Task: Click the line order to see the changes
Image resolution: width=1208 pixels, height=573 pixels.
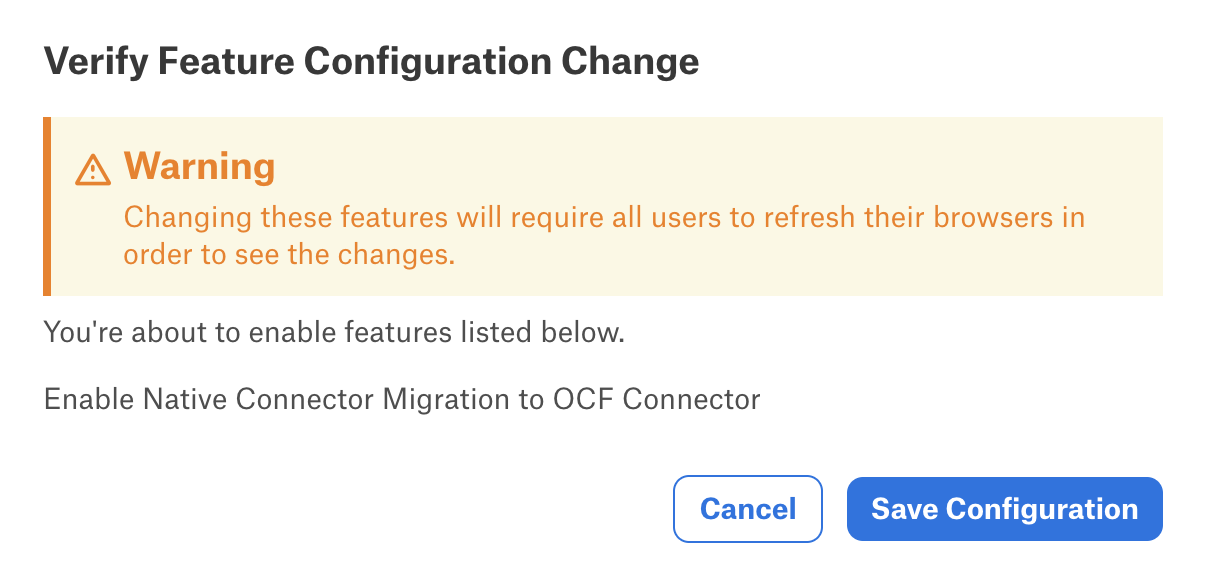Action: pos(289,255)
